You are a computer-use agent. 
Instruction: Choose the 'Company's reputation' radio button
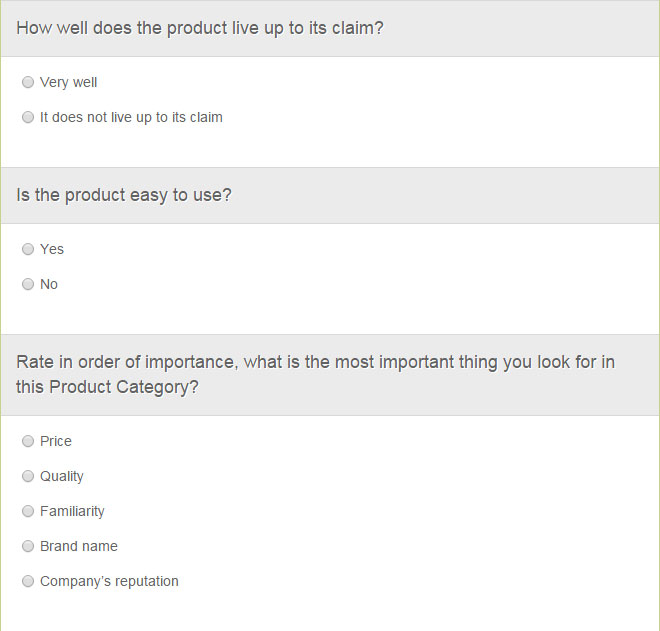pyautogui.click(x=28, y=581)
